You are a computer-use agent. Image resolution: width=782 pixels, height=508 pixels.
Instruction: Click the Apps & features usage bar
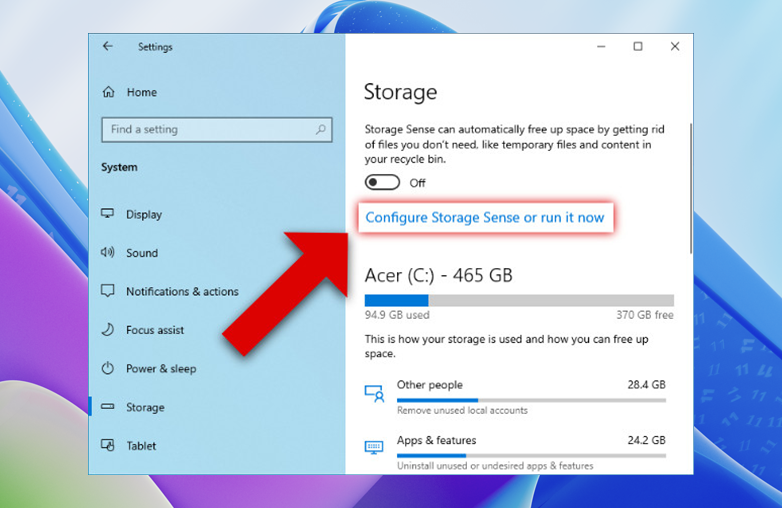pos(532,455)
